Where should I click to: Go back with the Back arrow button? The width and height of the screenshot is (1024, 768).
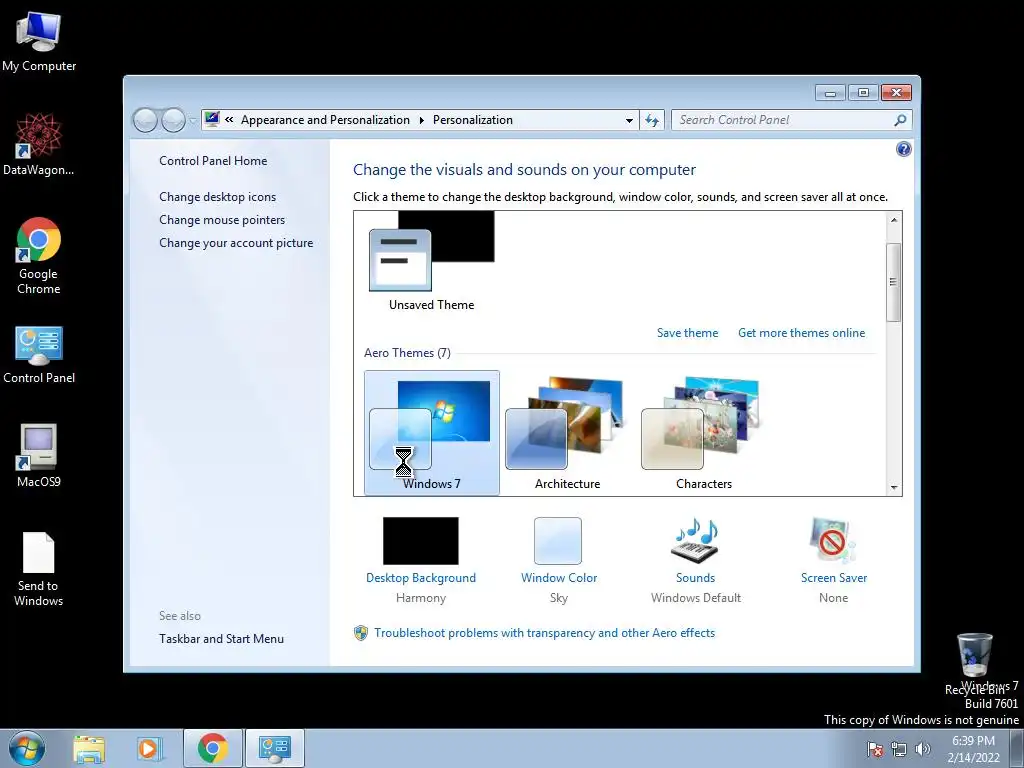point(145,120)
